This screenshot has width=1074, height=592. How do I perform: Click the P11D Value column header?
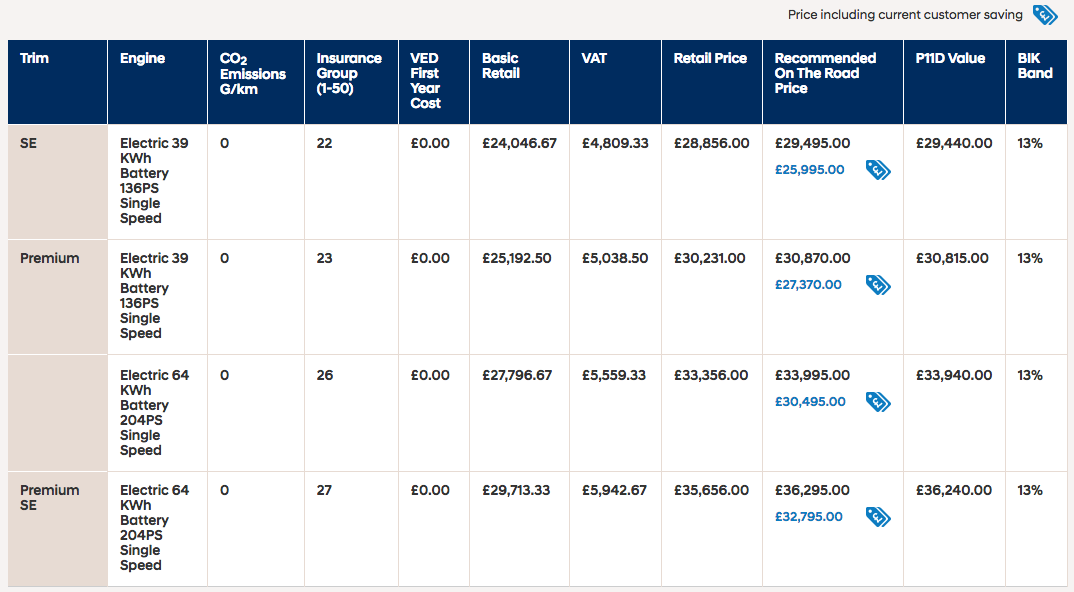[950, 59]
